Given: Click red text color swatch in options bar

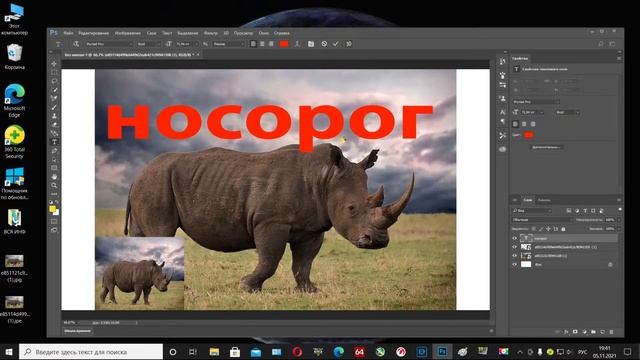Looking at the screenshot, I should pyautogui.click(x=284, y=44).
